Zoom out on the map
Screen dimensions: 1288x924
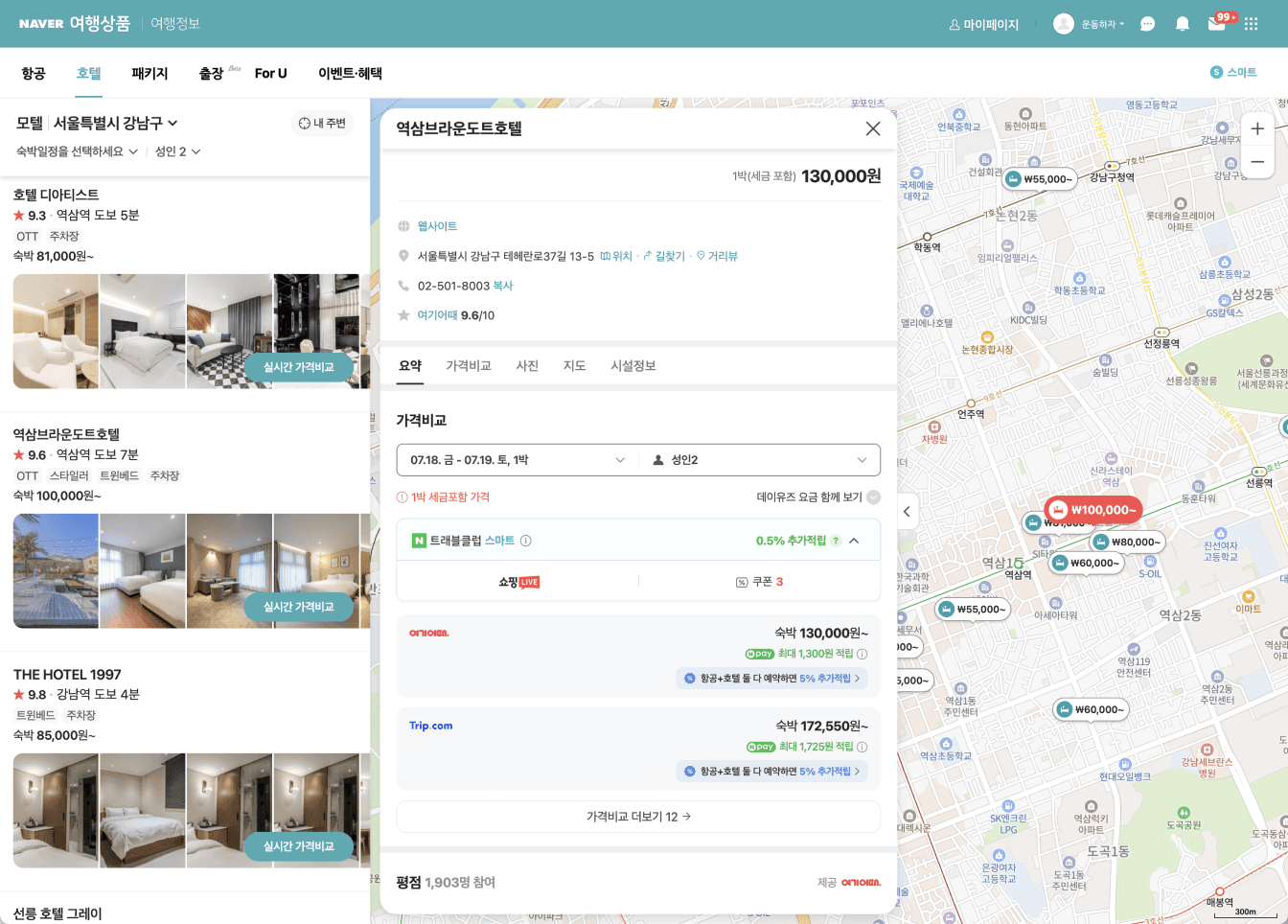coord(1257,162)
